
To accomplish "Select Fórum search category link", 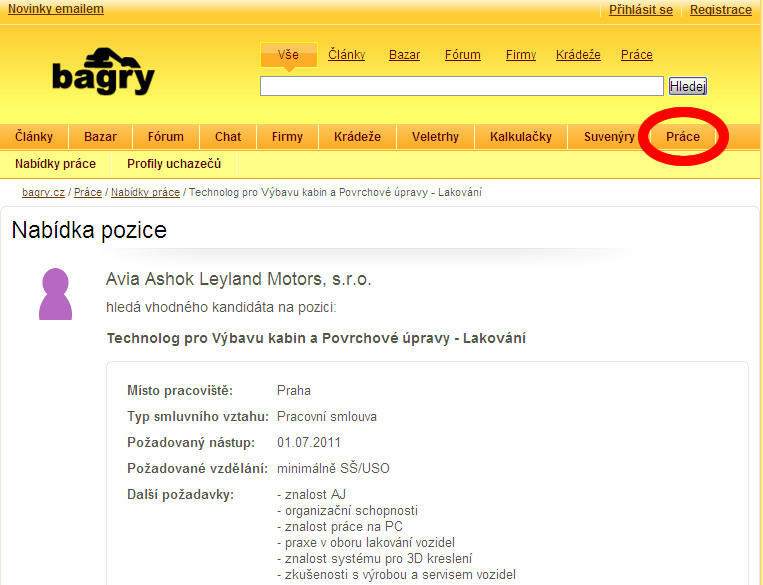I will [463, 55].
